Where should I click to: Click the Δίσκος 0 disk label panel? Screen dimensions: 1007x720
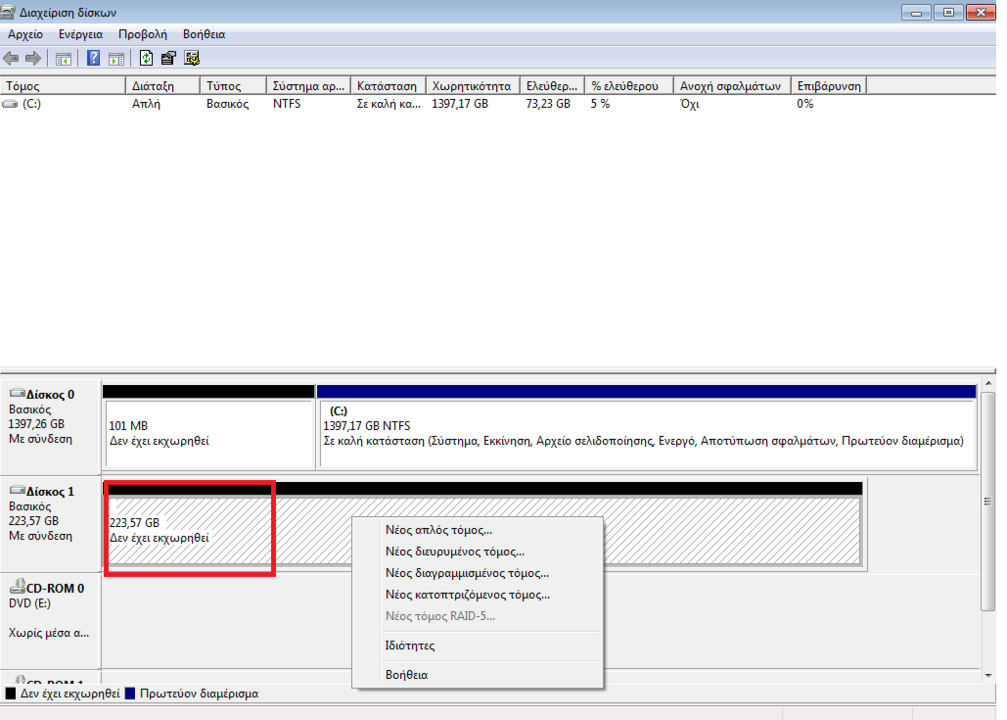point(50,428)
